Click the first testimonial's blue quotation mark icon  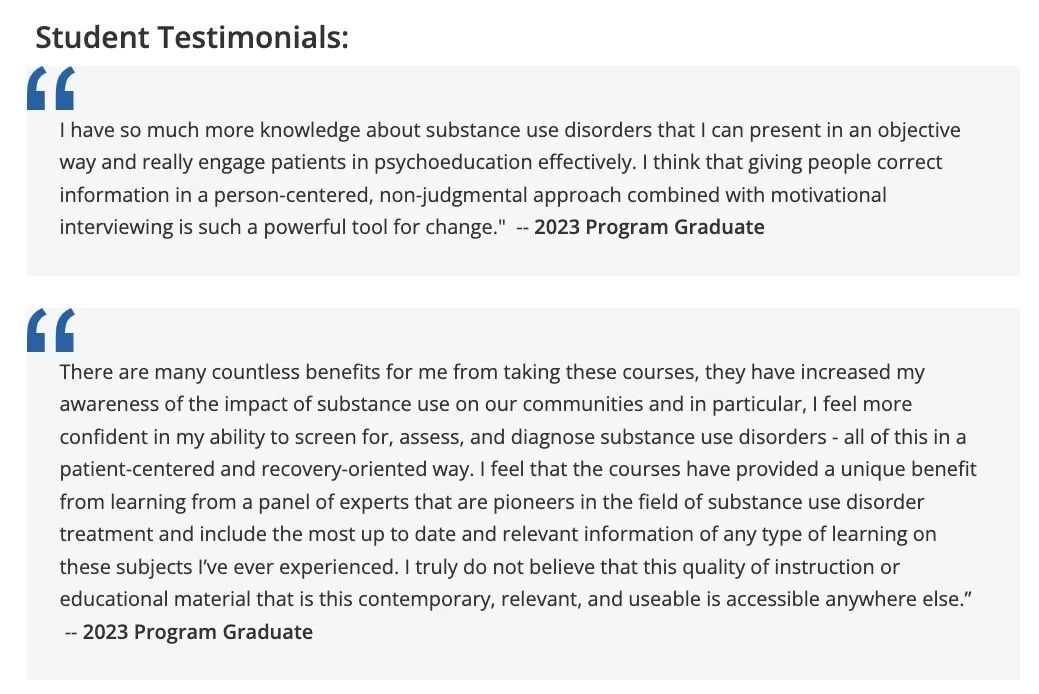coord(51,88)
